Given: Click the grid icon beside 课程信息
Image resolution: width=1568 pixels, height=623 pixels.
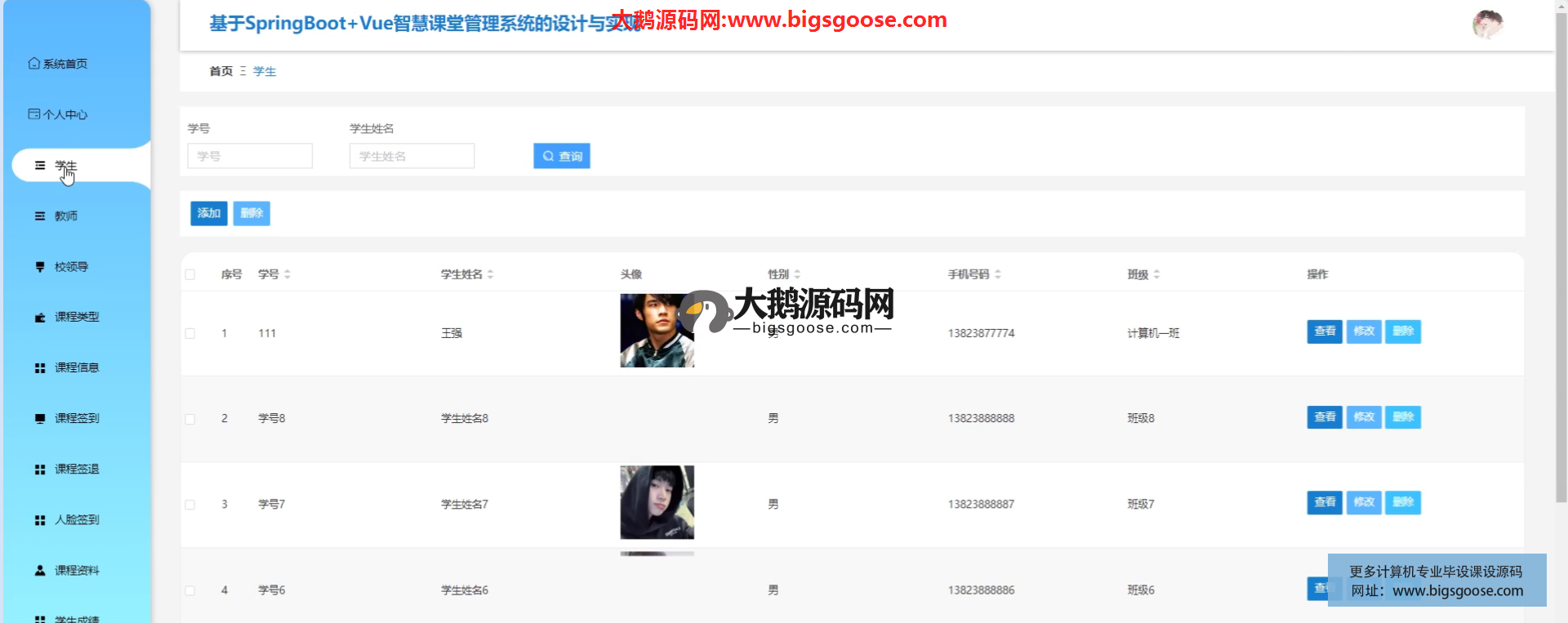Looking at the screenshot, I should pos(40,368).
